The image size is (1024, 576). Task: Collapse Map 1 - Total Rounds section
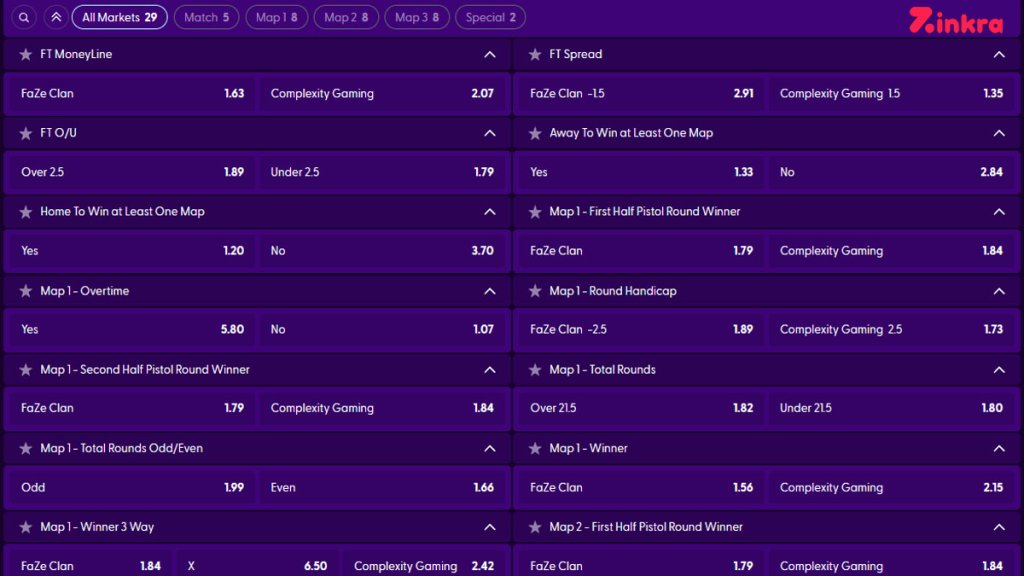[999, 370]
